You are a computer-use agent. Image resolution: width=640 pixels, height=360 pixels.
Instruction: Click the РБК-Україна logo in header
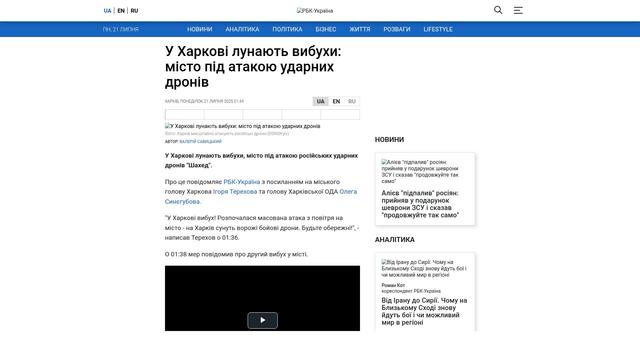[315, 11]
